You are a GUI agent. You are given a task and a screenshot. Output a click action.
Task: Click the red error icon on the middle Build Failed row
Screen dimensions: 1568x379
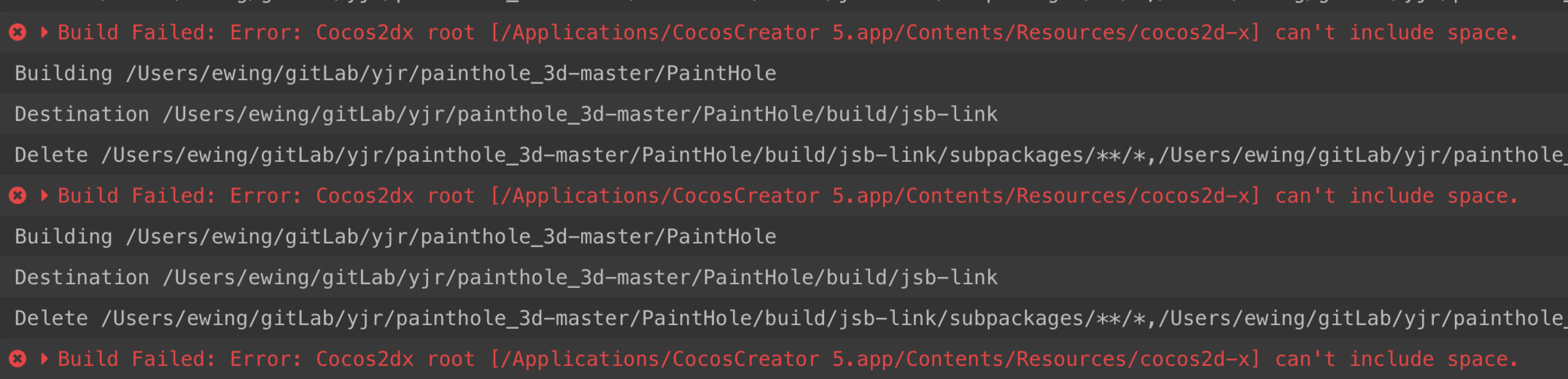pos(18,195)
